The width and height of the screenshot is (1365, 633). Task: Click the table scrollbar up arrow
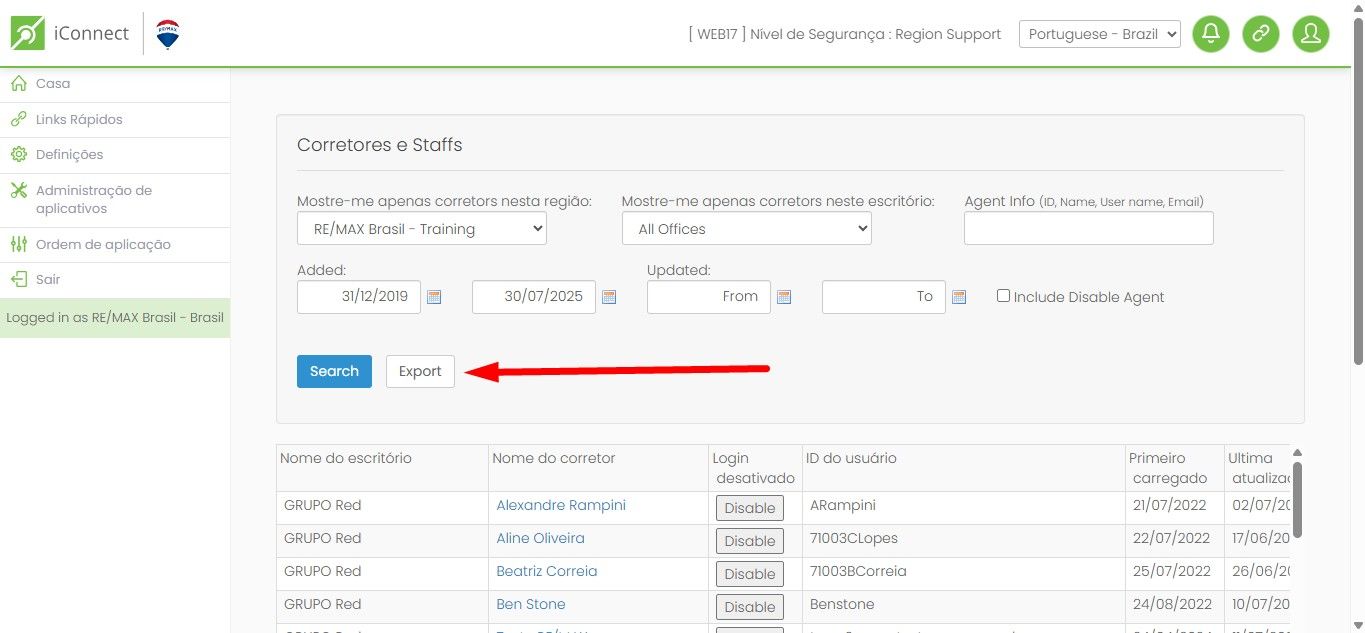[x=1297, y=453]
